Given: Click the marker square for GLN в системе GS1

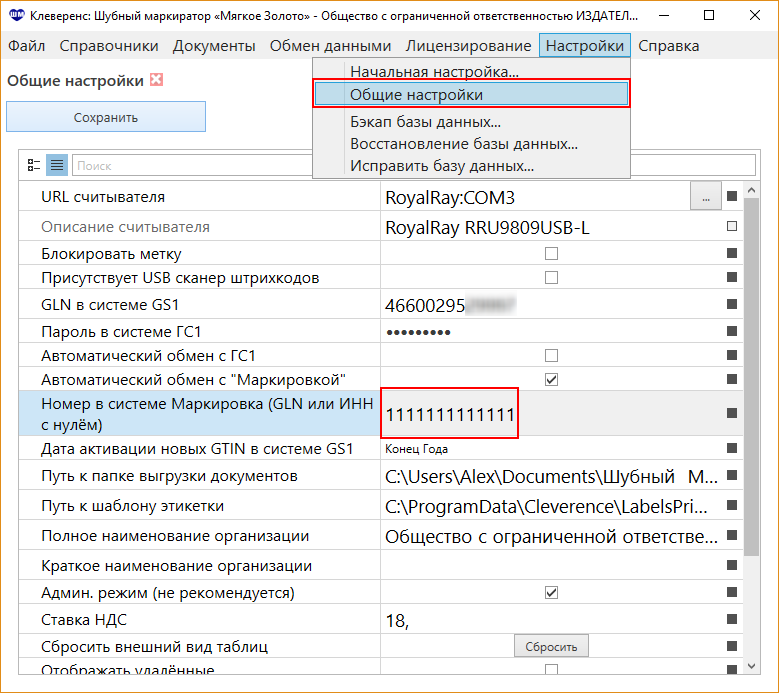Looking at the screenshot, I should [732, 304].
